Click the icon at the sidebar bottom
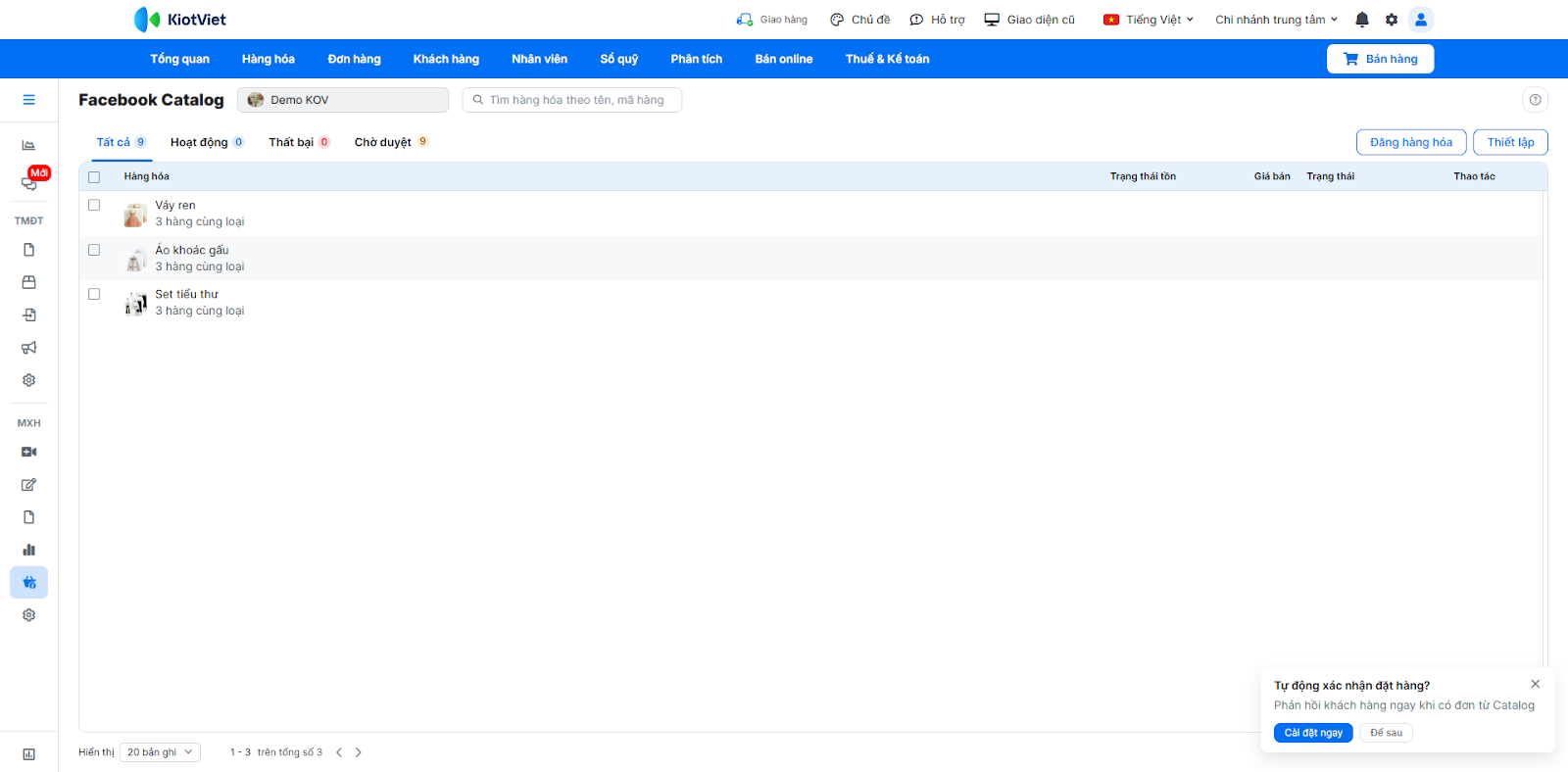Screen dimensions: 1568x772 coord(29,754)
